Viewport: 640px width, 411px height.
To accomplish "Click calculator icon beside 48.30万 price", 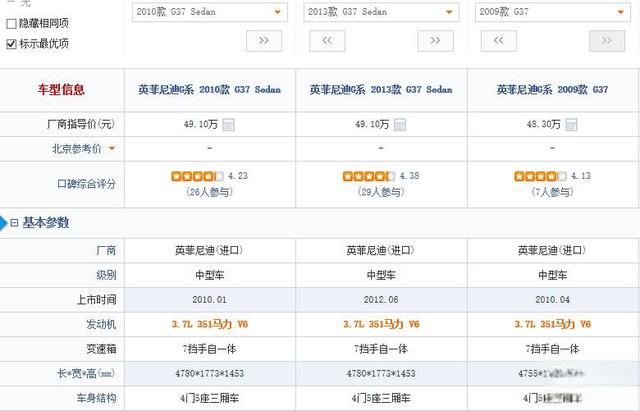I will pyautogui.click(x=572, y=125).
